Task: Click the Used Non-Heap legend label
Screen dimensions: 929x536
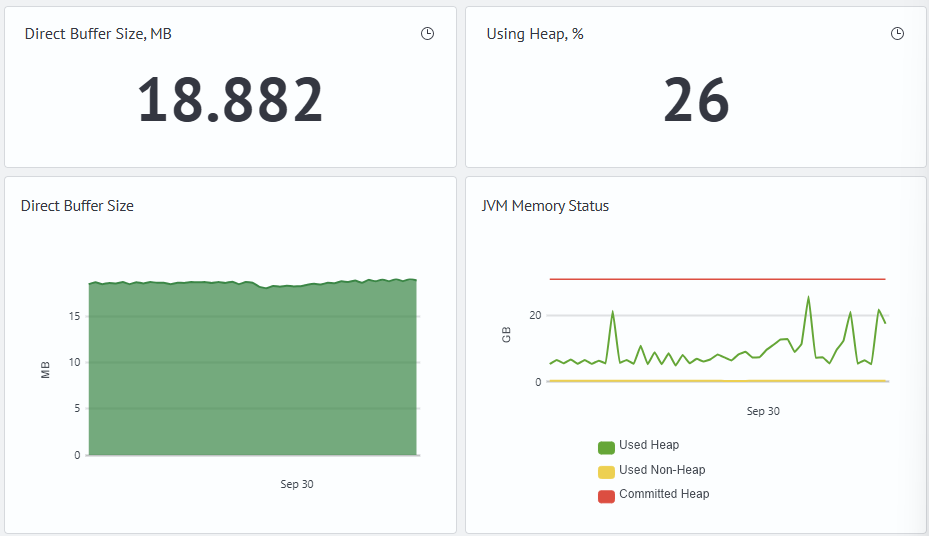Action: click(x=662, y=470)
